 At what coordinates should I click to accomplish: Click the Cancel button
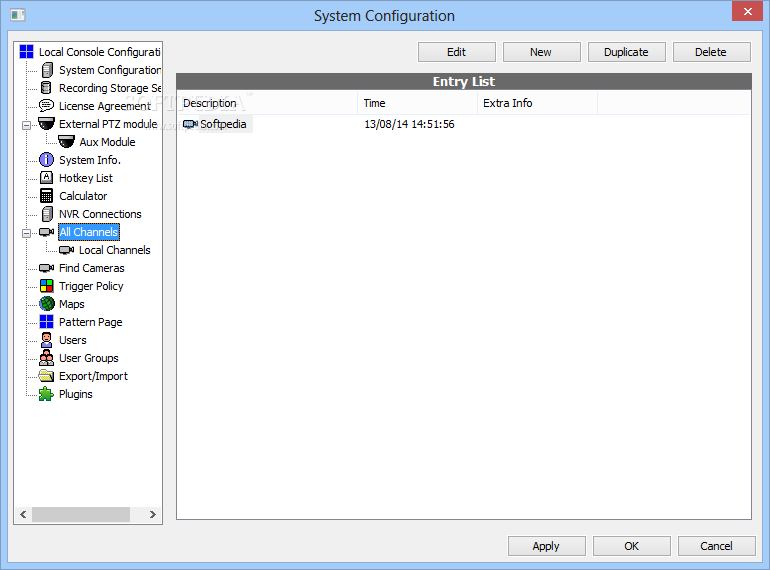pos(716,546)
